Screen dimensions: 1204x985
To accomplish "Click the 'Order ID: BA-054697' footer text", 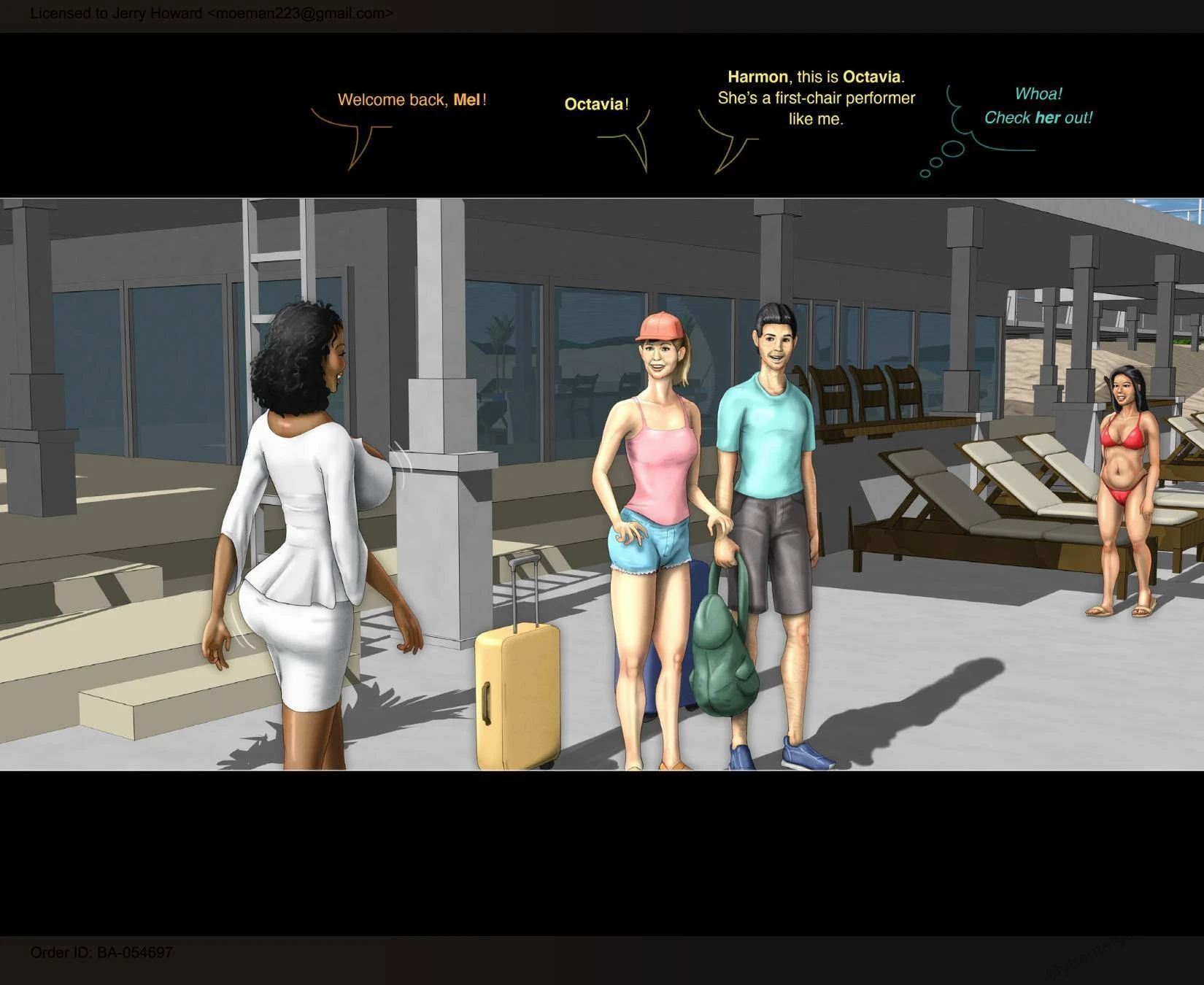I will 101,952.
